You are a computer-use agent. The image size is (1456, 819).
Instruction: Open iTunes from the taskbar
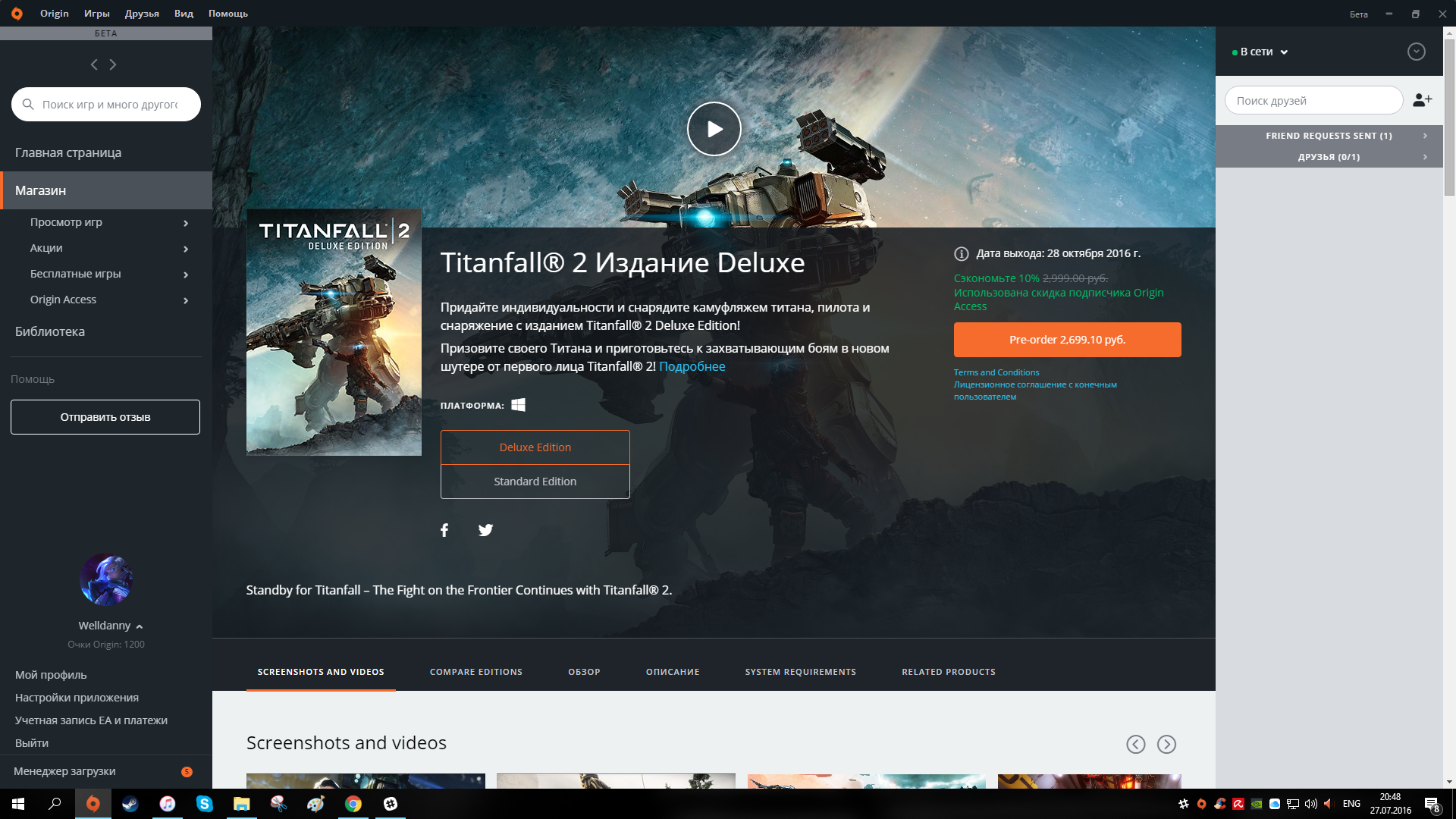(x=168, y=804)
